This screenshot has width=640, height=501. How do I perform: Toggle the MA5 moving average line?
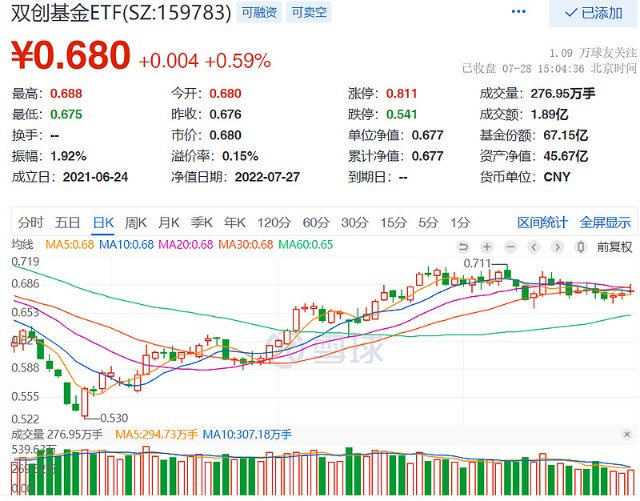click(69, 245)
